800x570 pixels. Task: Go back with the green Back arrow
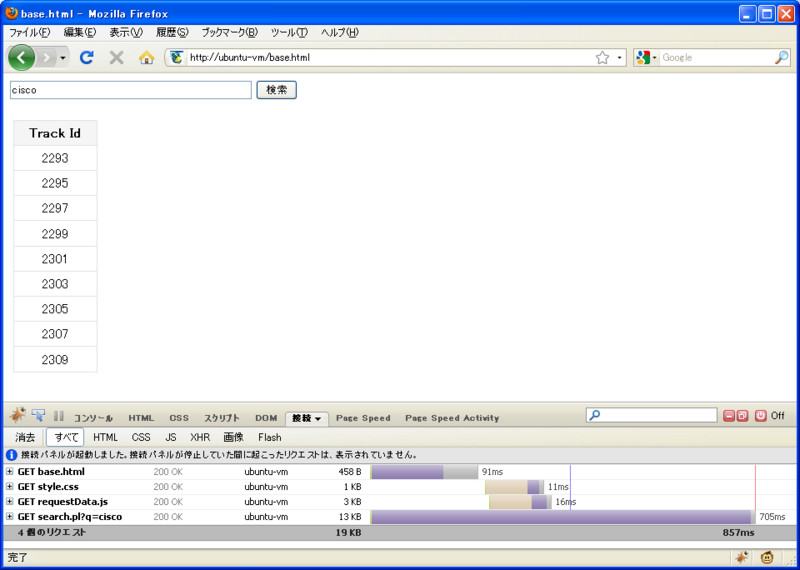tap(21, 58)
